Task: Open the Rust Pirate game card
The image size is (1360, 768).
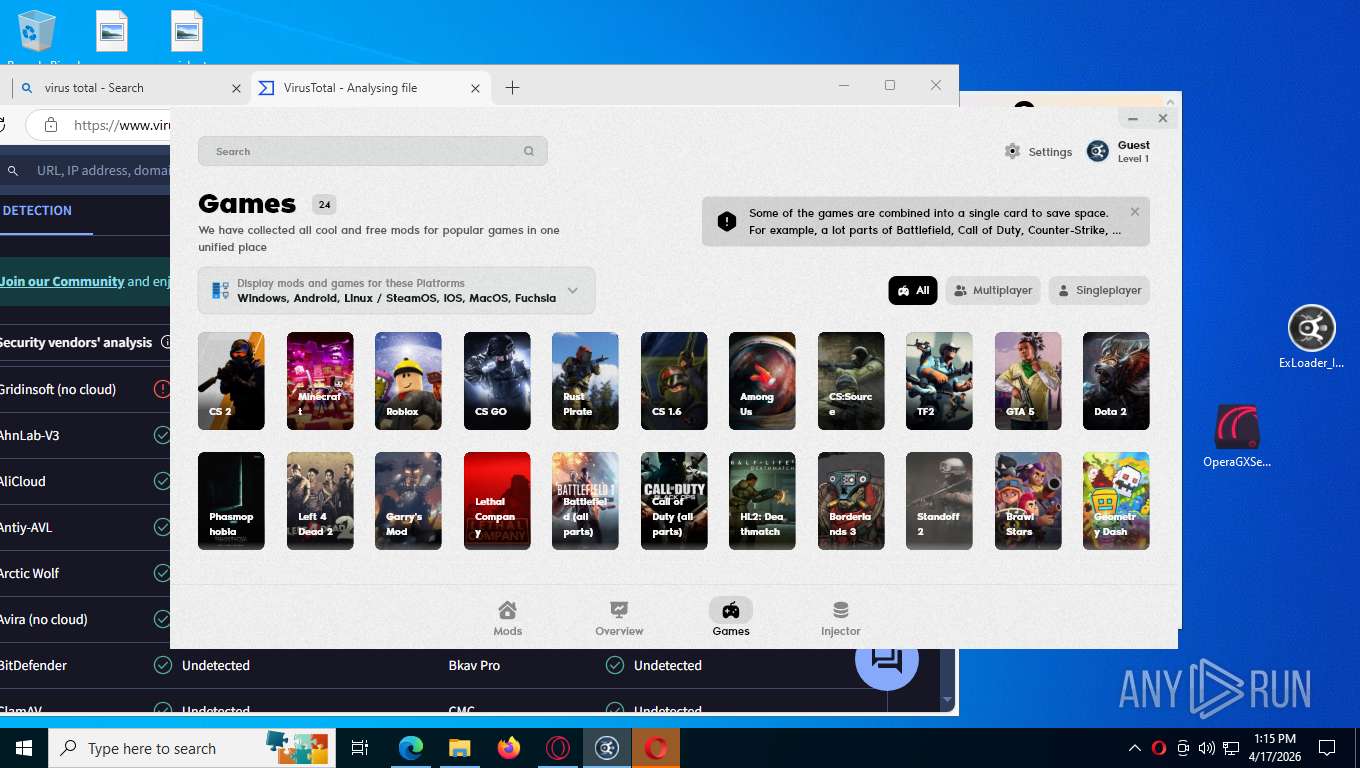Action: click(x=585, y=381)
